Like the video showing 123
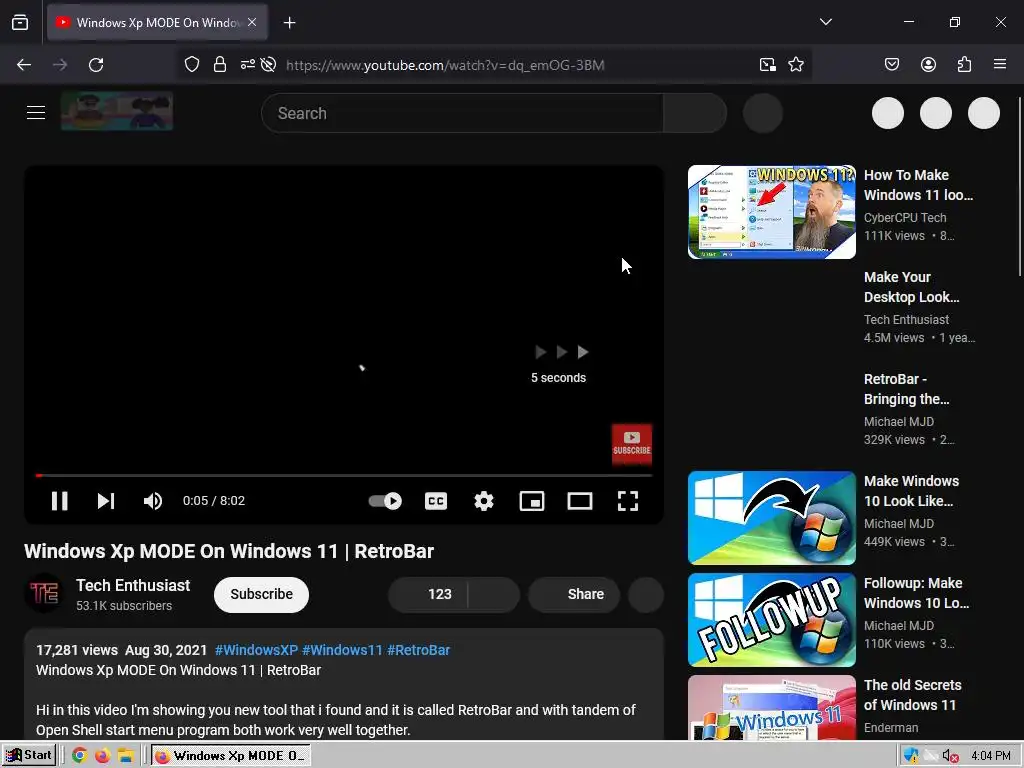1024x768 pixels. pyautogui.click(x=428, y=594)
